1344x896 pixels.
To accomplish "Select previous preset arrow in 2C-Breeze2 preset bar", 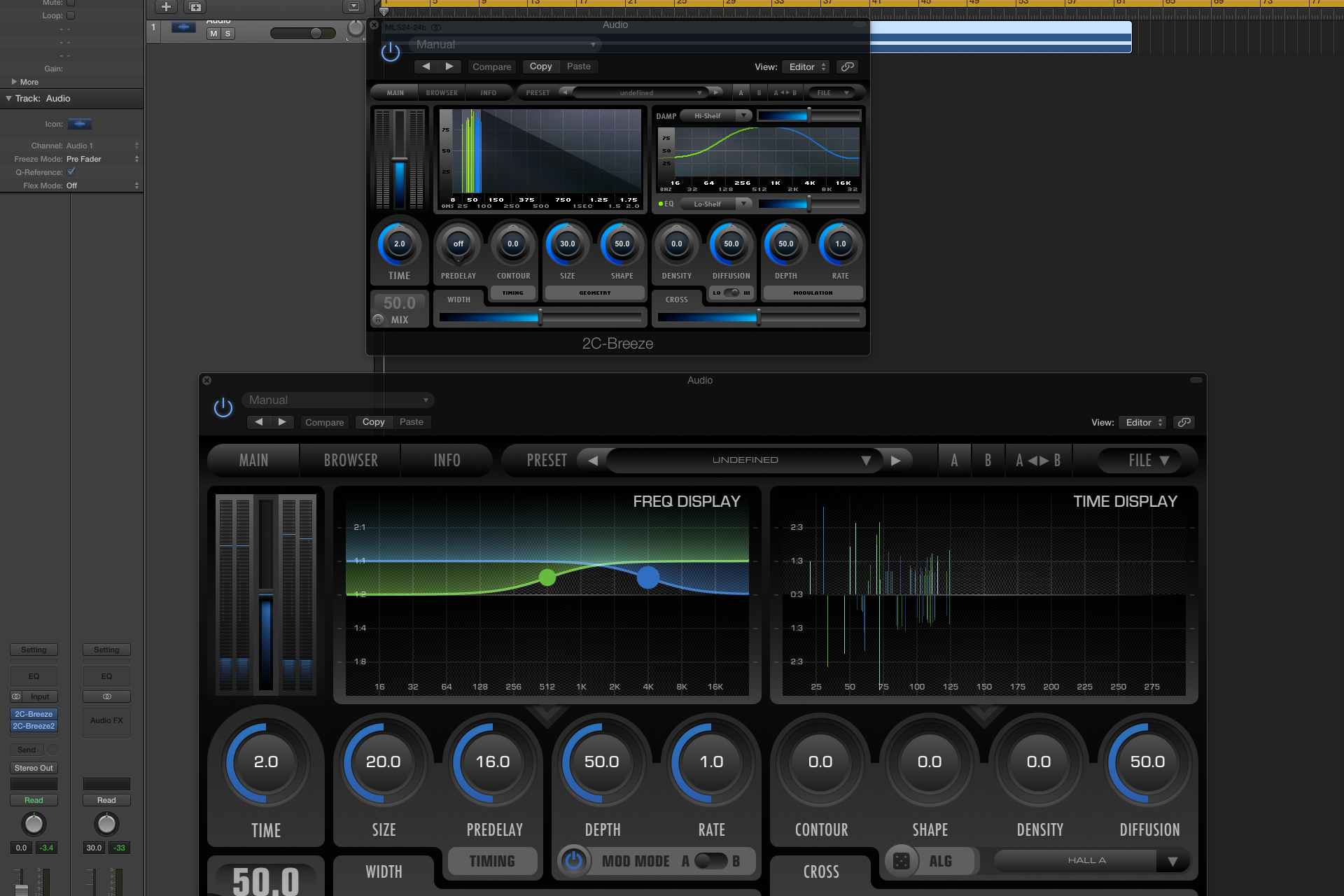I will tap(593, 461).
